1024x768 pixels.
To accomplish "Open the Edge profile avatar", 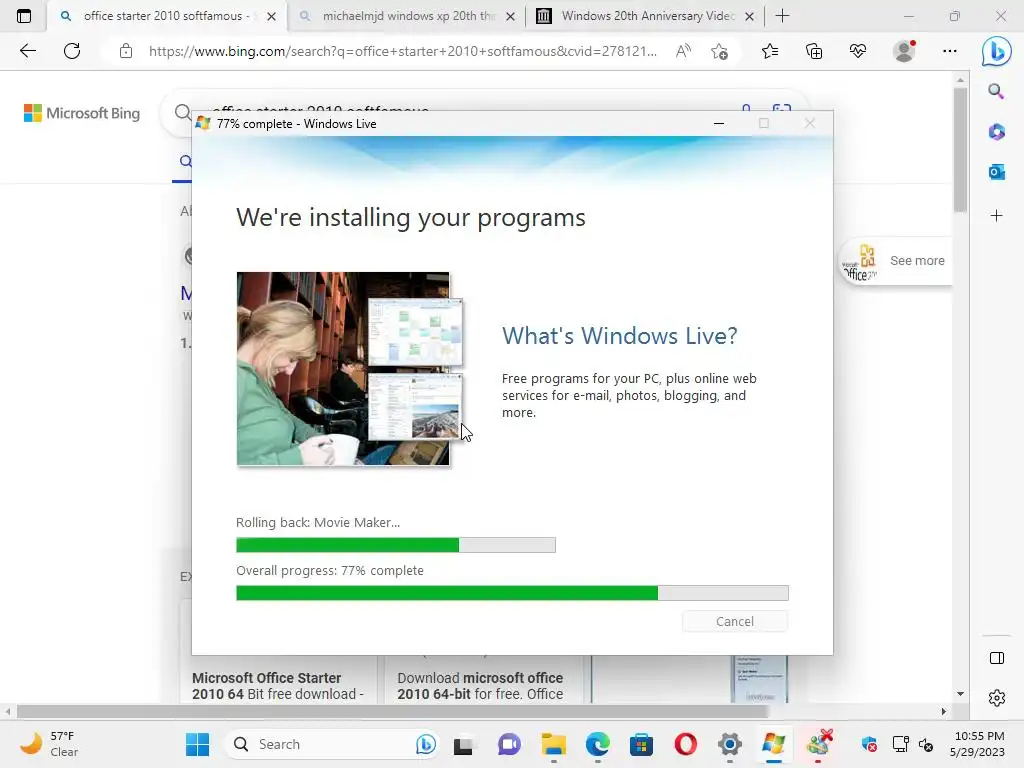I will tap(904, 51).
